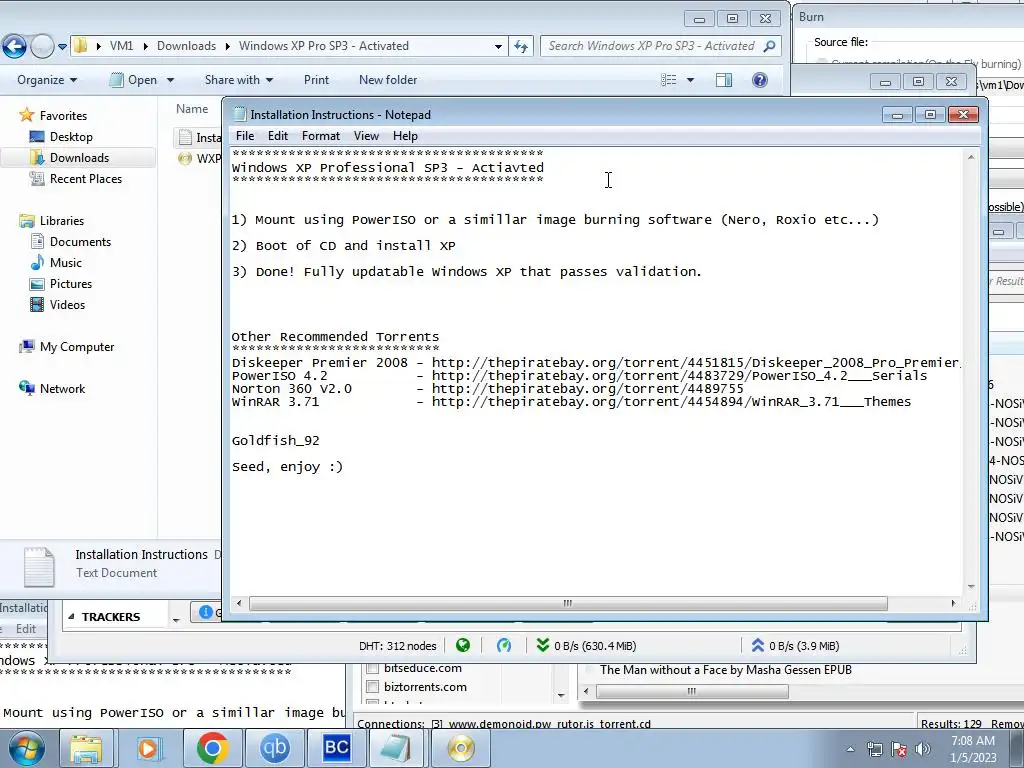Screen dimensions: 1024x768
Task: Expand the Open button dropdown arrow
Action: tap(170, 80)
